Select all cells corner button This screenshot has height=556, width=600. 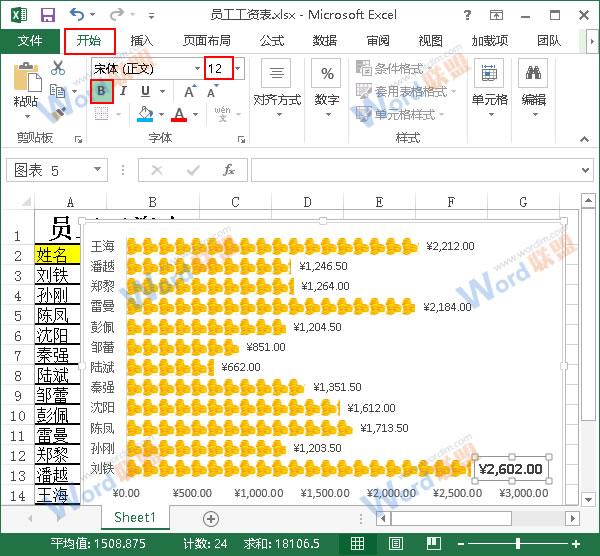[26, 201]
